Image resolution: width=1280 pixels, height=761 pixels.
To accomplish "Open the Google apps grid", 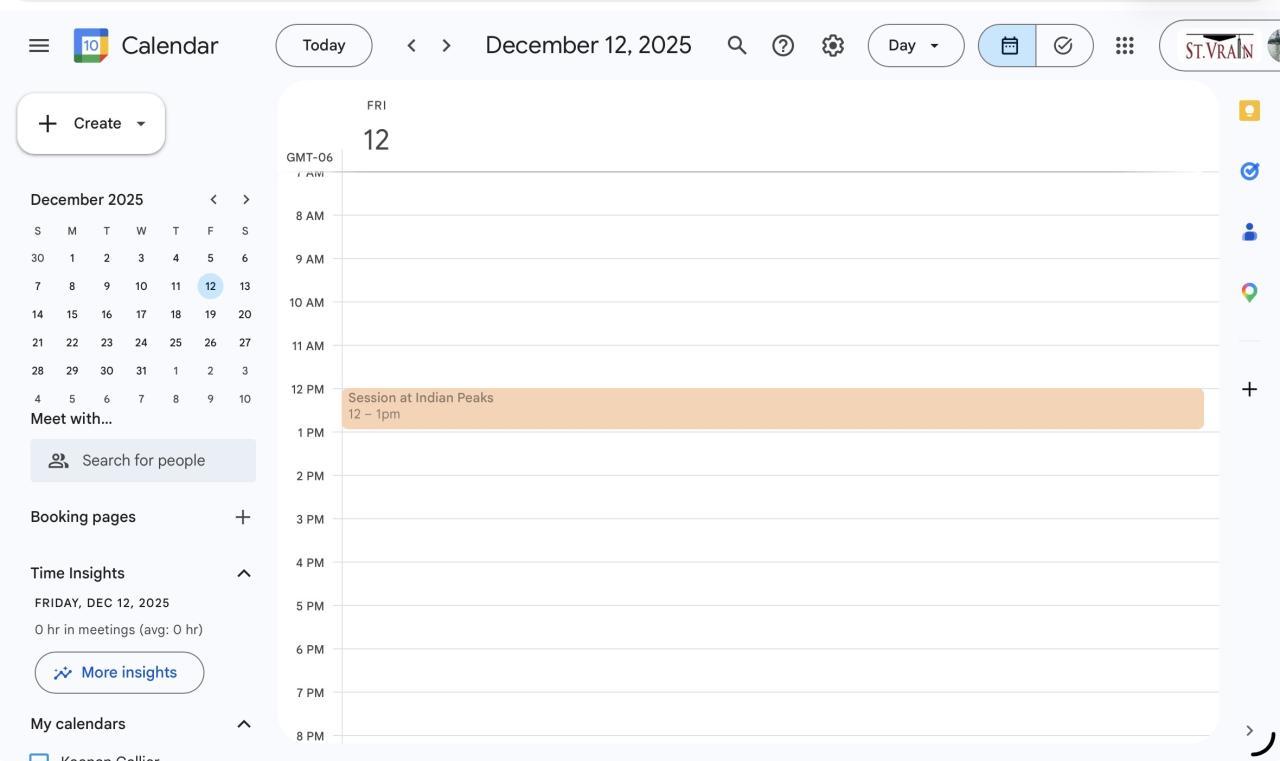I will [1124, 45].
